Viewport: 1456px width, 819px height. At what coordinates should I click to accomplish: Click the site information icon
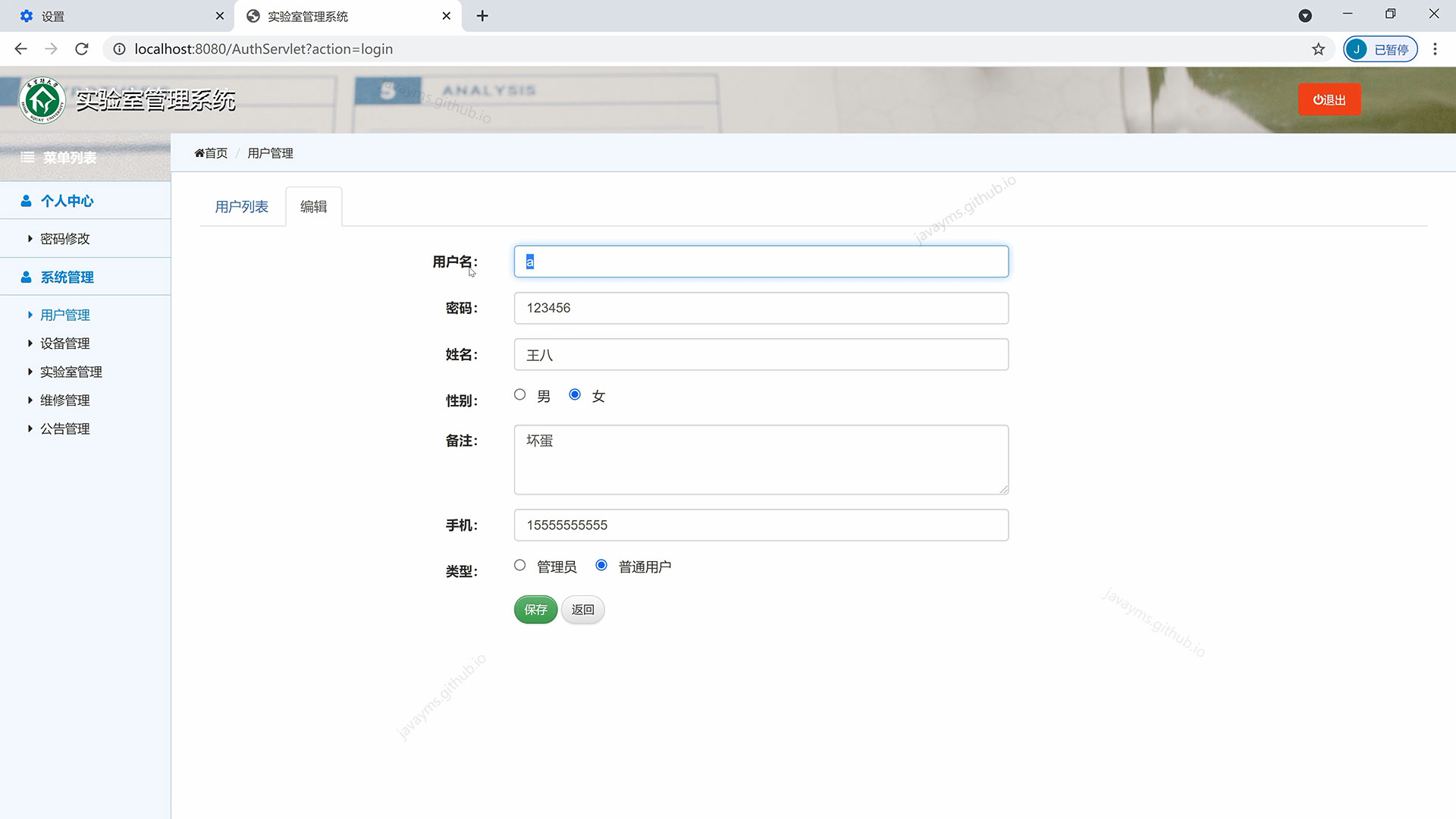point(119,49)
